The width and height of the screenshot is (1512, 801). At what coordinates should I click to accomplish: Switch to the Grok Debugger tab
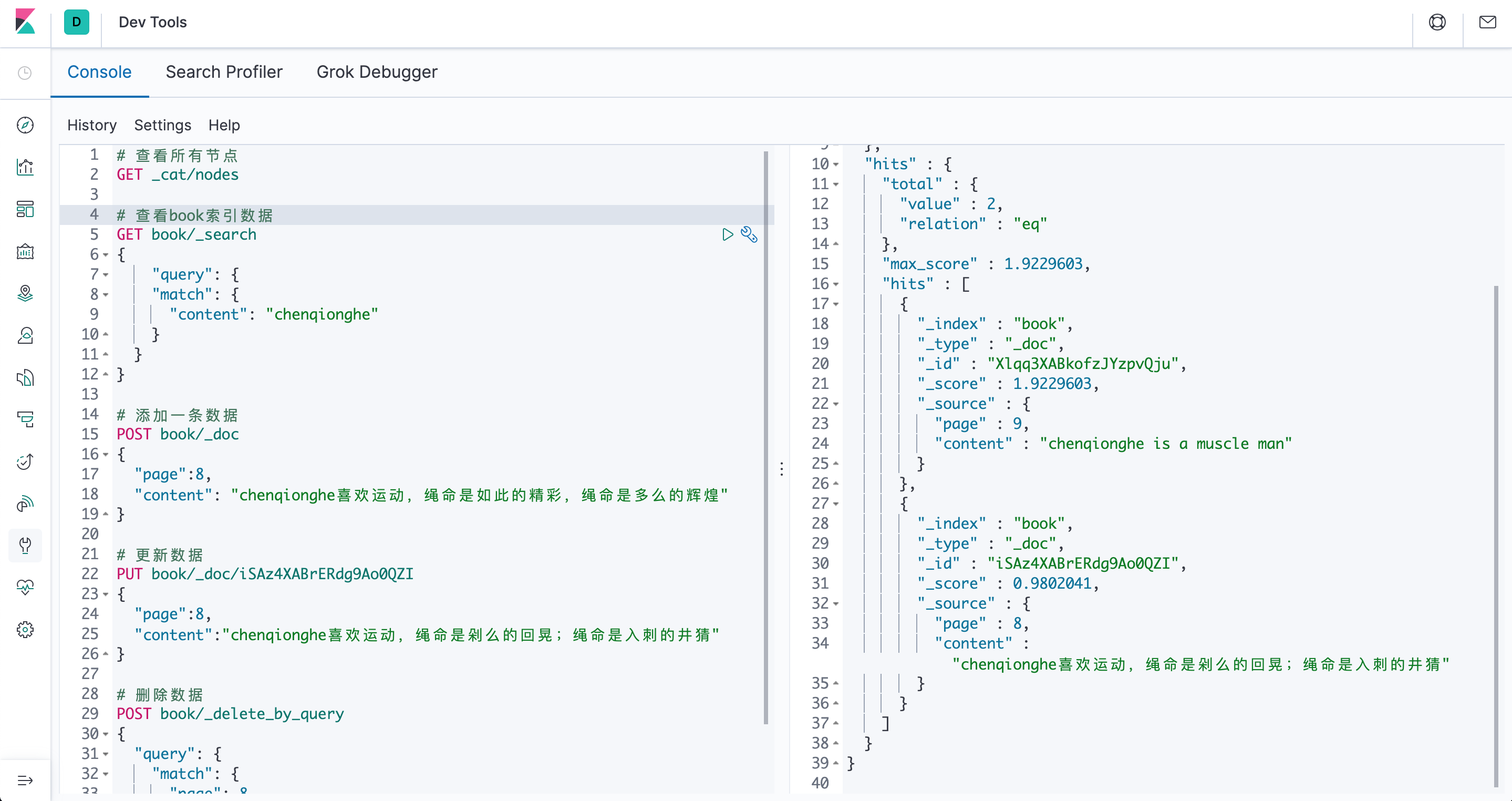[x=377, y=71]
